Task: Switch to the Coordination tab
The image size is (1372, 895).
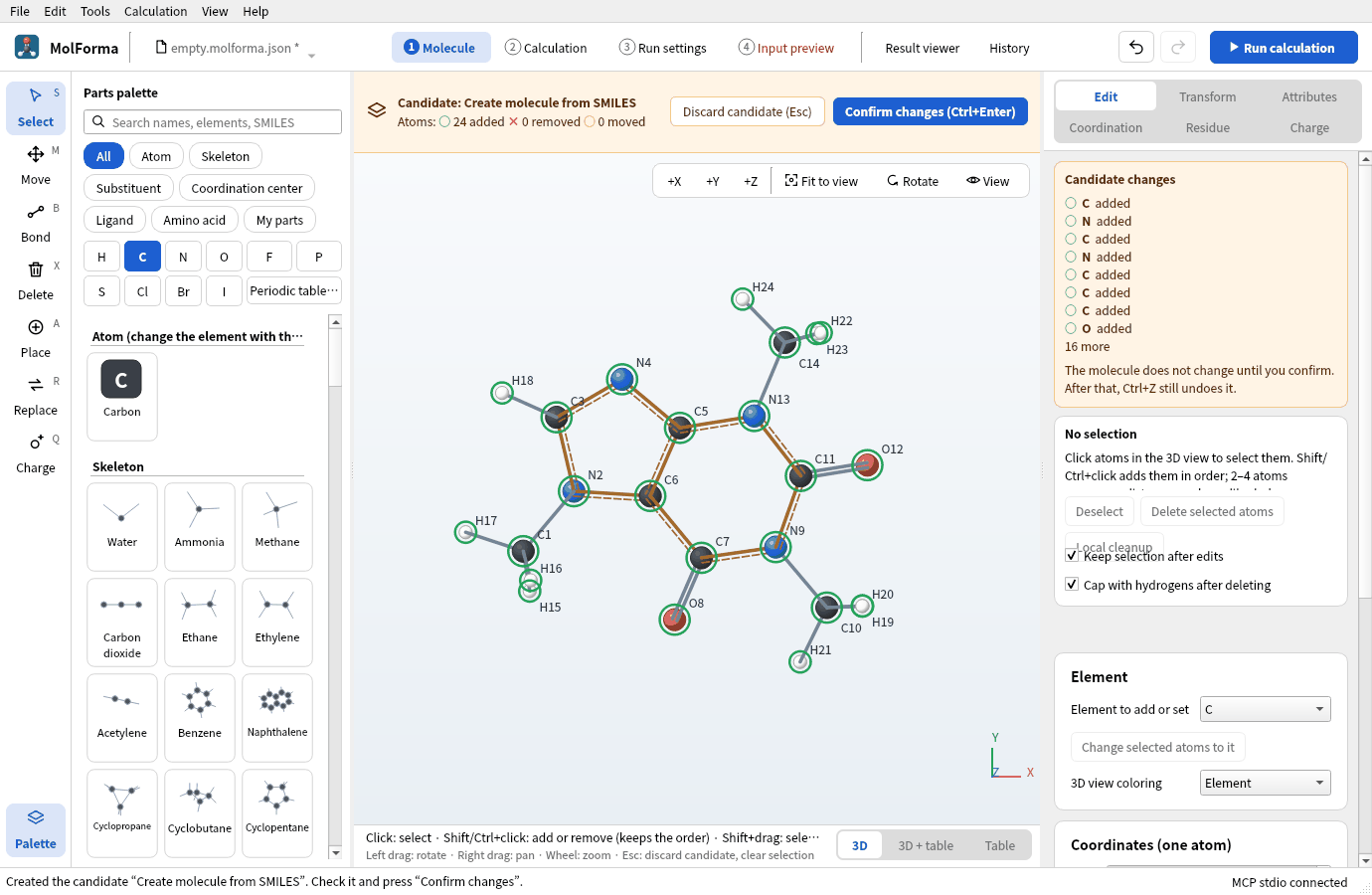Action: coord(1106,127)
